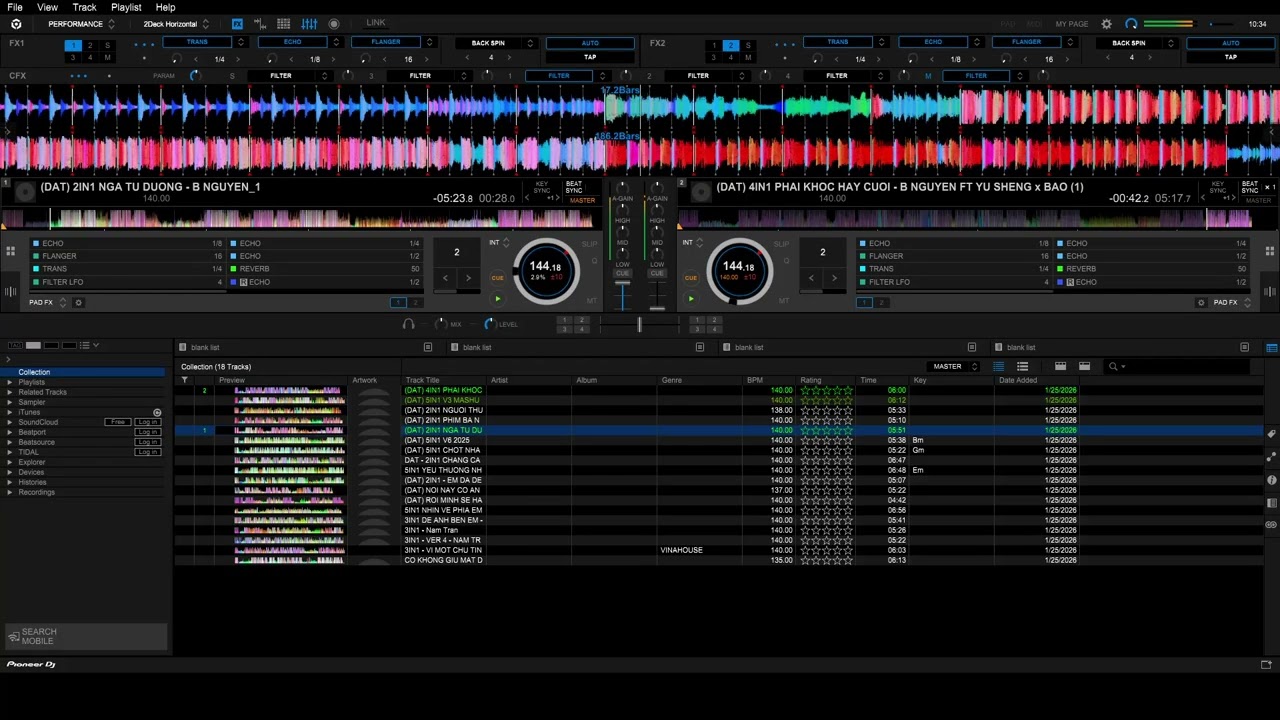This screenshot has height=720, width=1280.
Task: Click deck 1 loop double arrow
Action: [468, 278]
